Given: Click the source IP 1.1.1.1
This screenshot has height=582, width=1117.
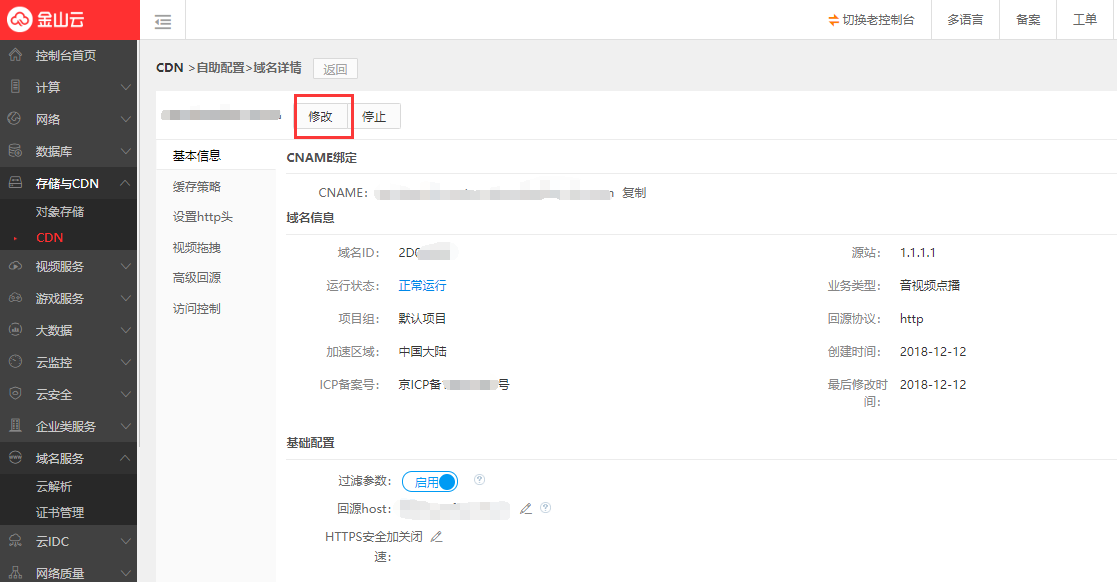Looking at the screenshot, I should point(918,253).
